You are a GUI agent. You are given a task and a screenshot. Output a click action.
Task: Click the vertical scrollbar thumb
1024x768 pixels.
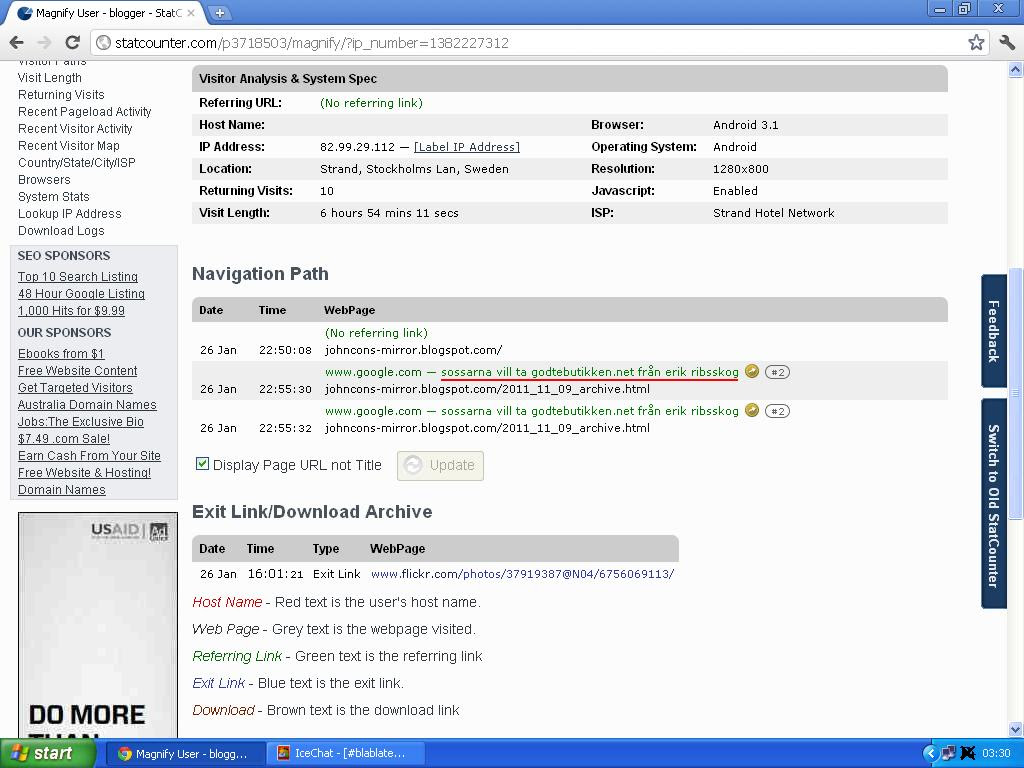(x=1016, y=393)
